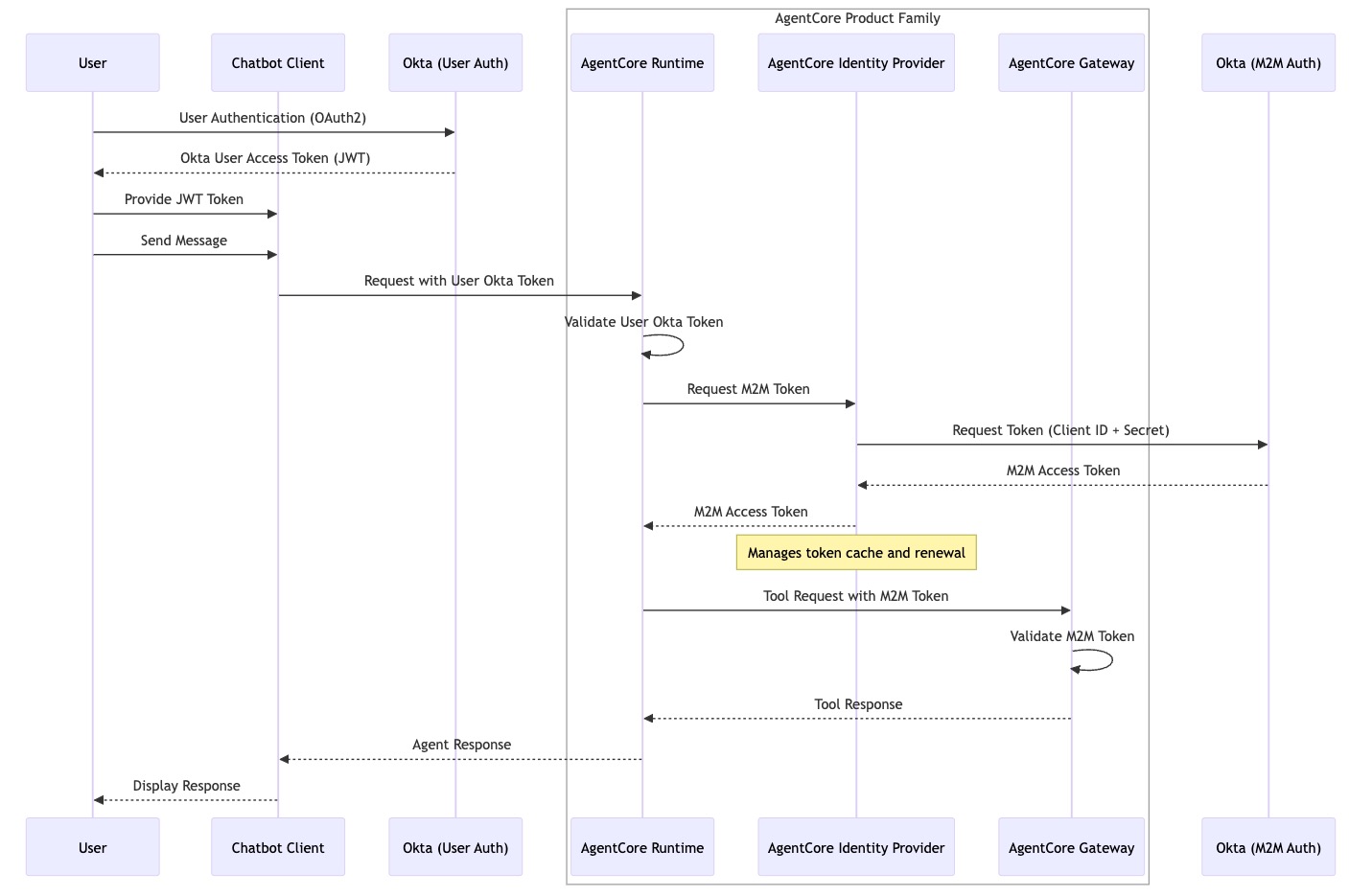The height and width of the screenshot is (896, 1349).
Task: Click 'Tool Request with M2M Token' label
Action: click(x=856, y=596)
